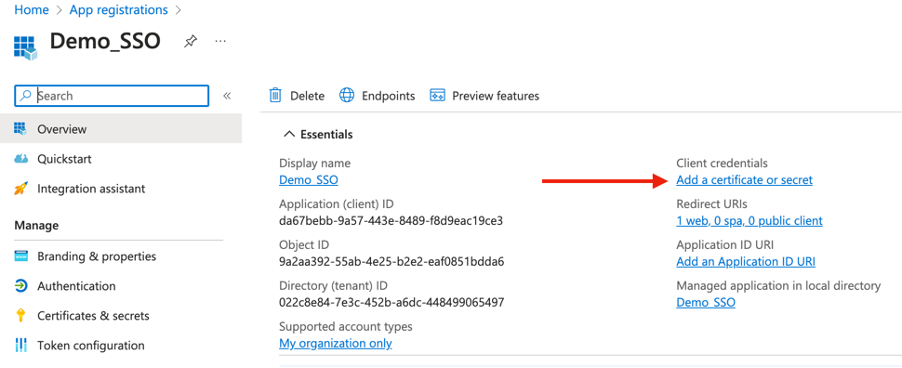The image size is (902, 368).
Task: Go to App registrations breadcrumb
Action: tap(119, 10)
